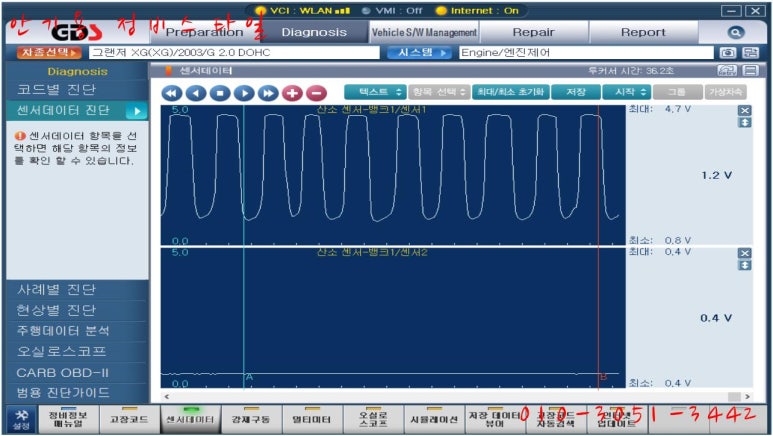Click the Internet On status indicator
This screenshot has width=773, height=436.
pyautogui.click(x=477, y=10)
